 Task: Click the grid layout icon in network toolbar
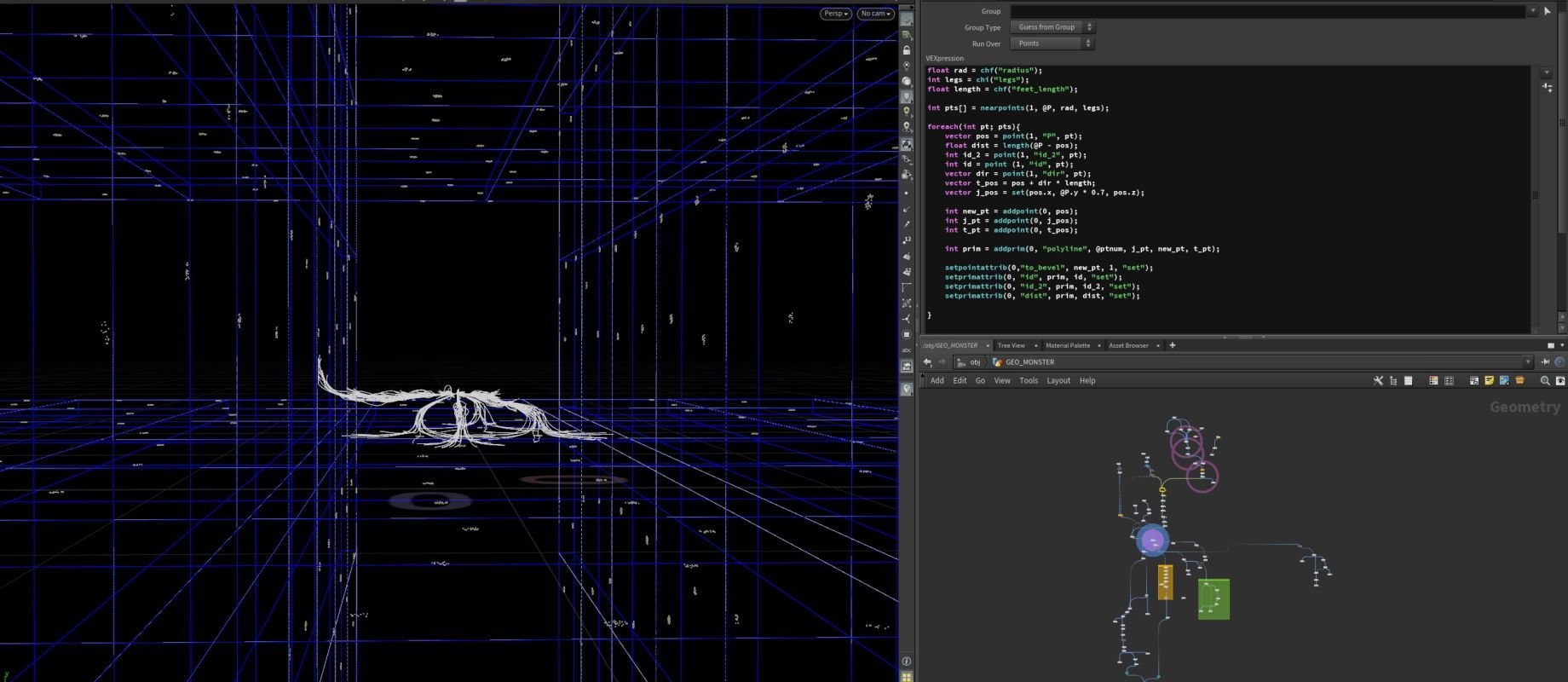coord(1449,380)
